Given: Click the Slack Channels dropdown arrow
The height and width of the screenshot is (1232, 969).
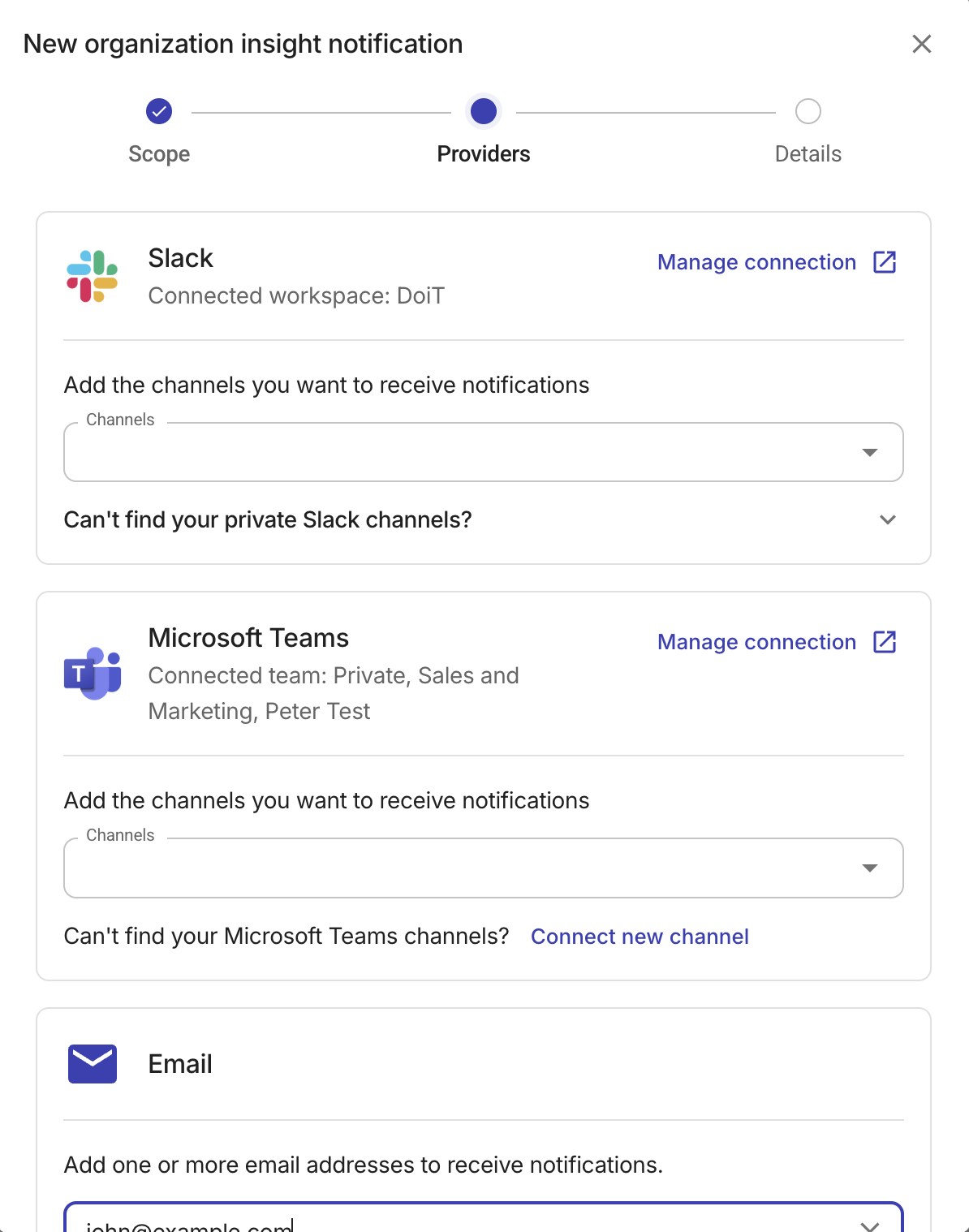Looking at the screenshot, I should (870, 452).
